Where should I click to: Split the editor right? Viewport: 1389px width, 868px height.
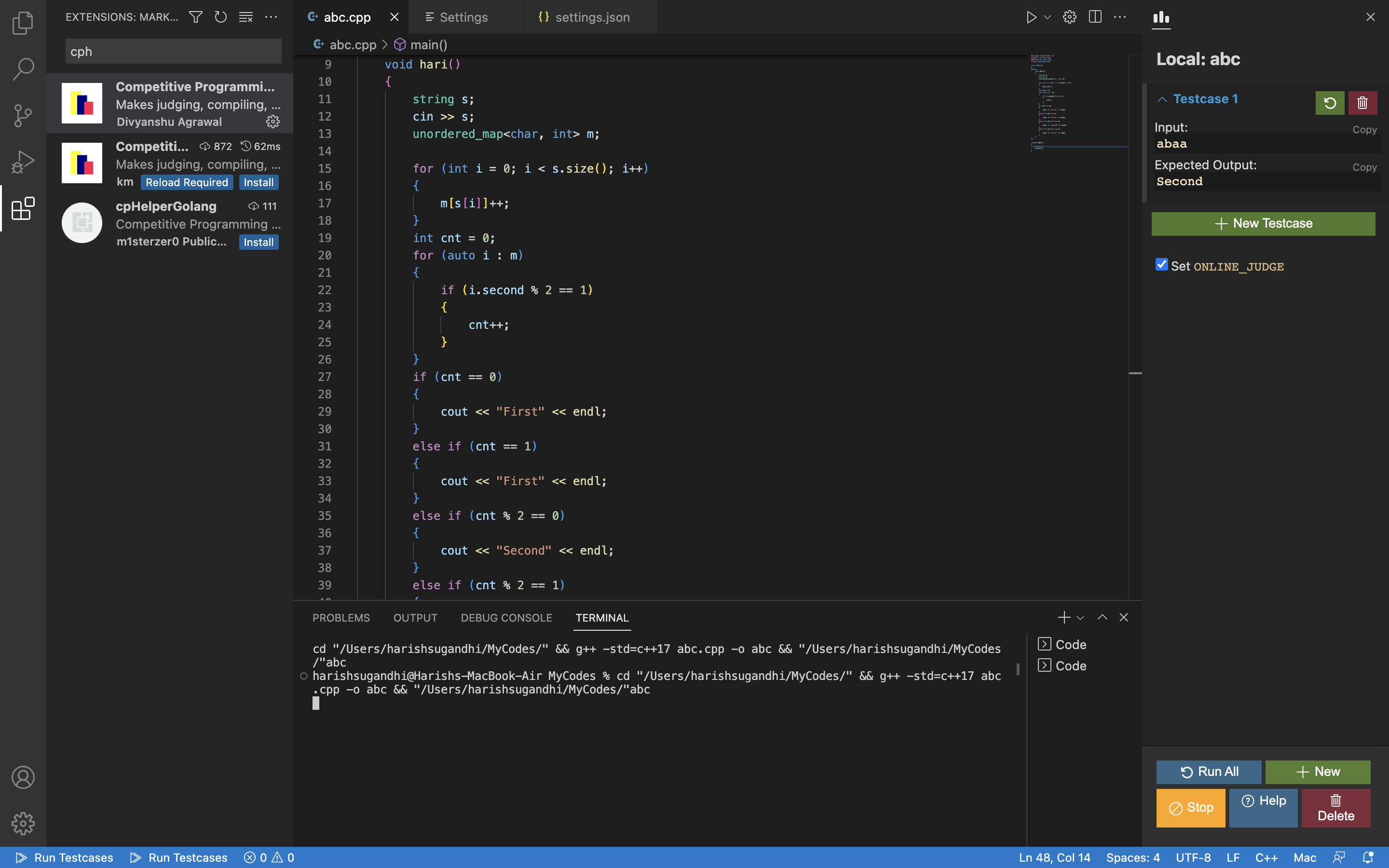(x=1094, y=17)
